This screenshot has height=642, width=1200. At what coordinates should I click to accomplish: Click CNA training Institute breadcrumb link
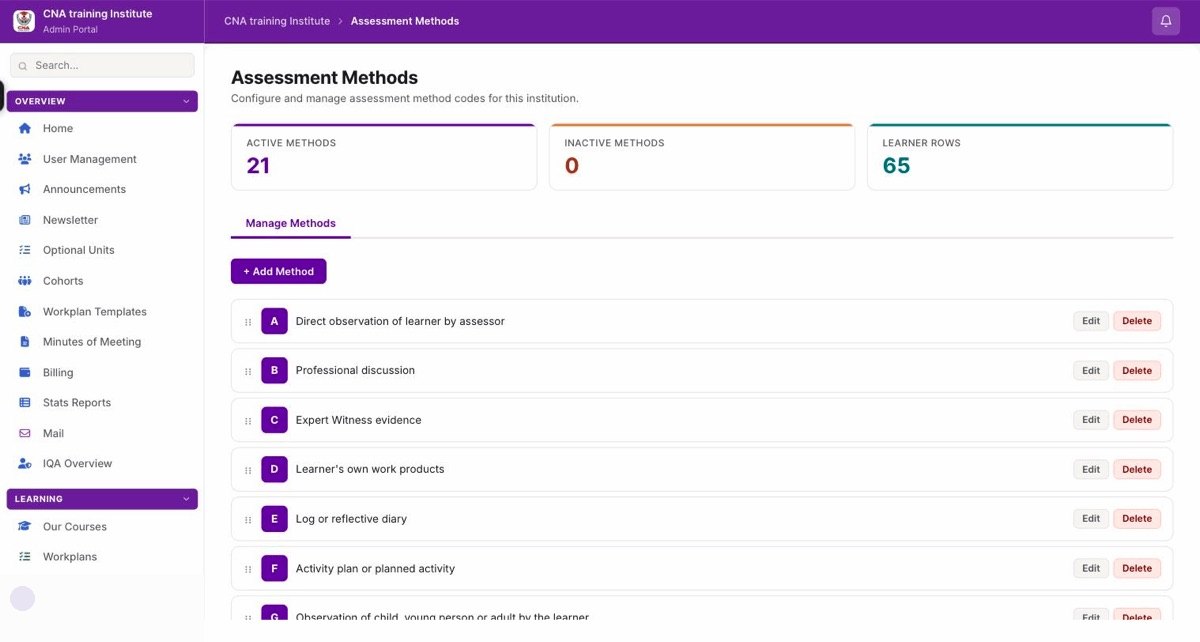(x=277, y=21)
